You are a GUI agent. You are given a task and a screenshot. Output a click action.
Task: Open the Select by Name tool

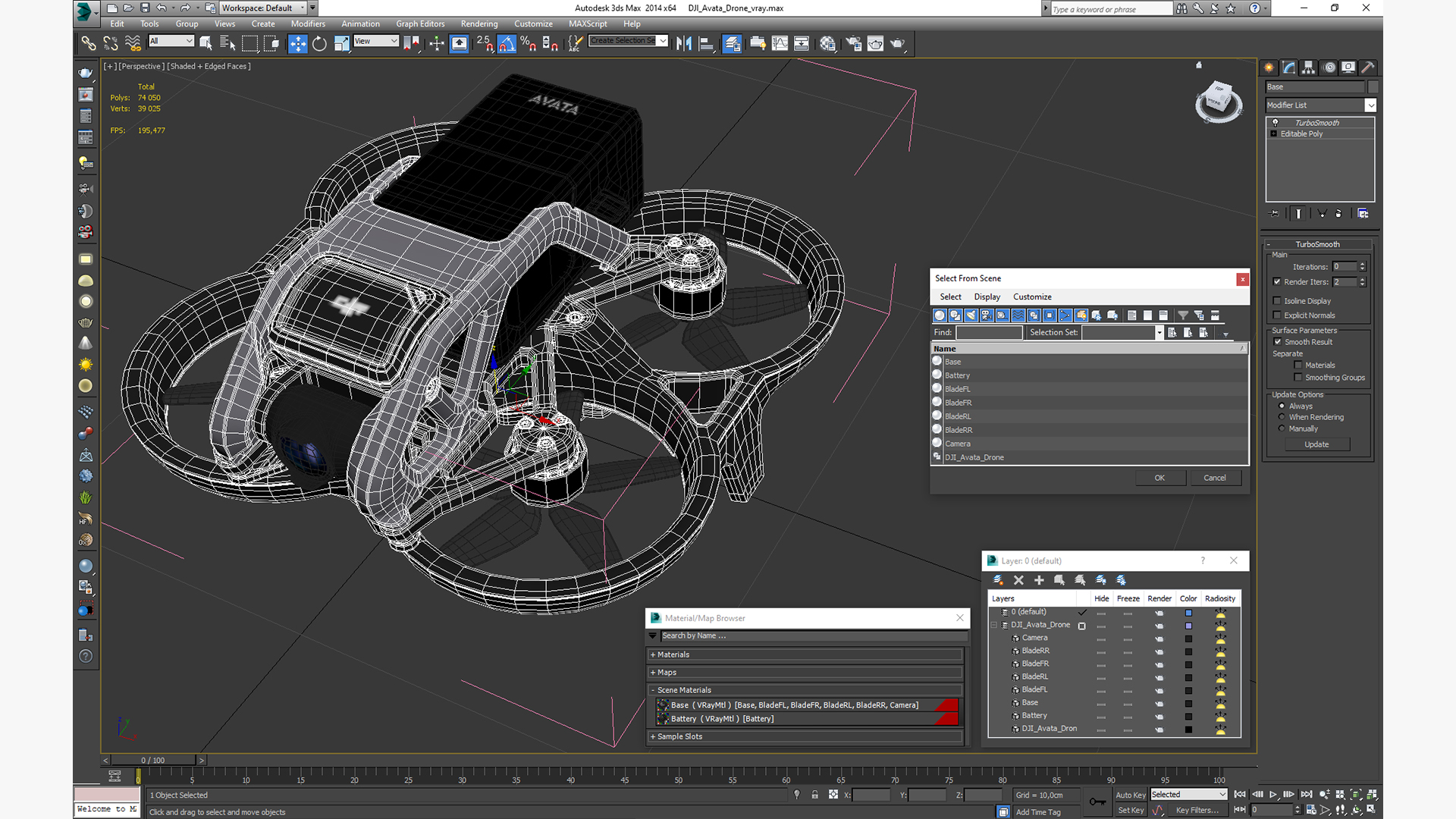pyautogui.click(x=227, y=43)
